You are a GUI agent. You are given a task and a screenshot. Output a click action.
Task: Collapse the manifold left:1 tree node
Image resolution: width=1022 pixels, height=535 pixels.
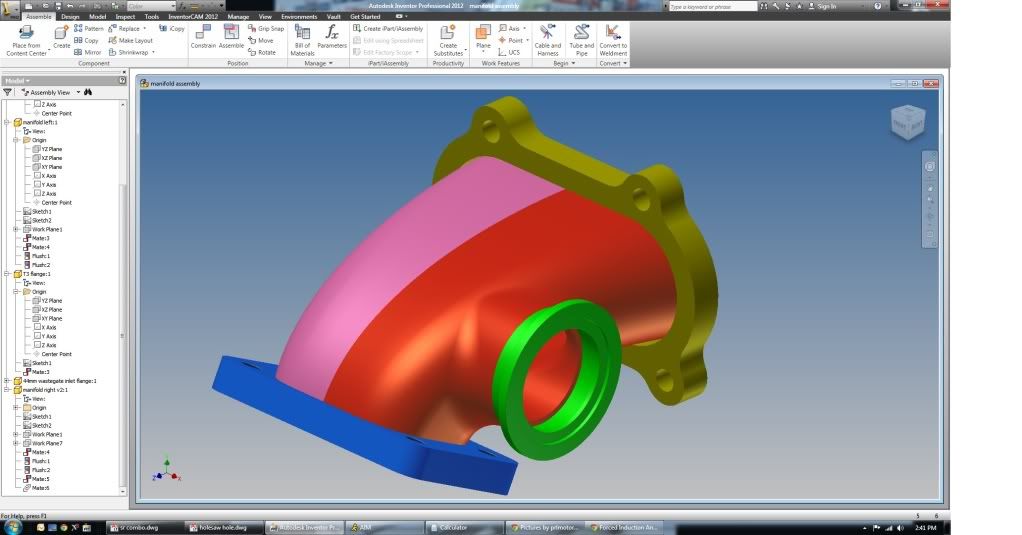7,122
